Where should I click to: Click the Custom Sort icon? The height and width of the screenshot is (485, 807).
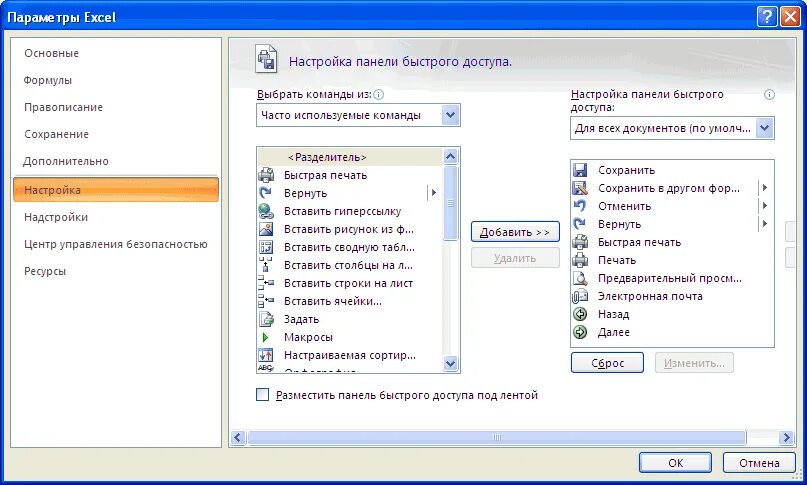tap(266, 355)
